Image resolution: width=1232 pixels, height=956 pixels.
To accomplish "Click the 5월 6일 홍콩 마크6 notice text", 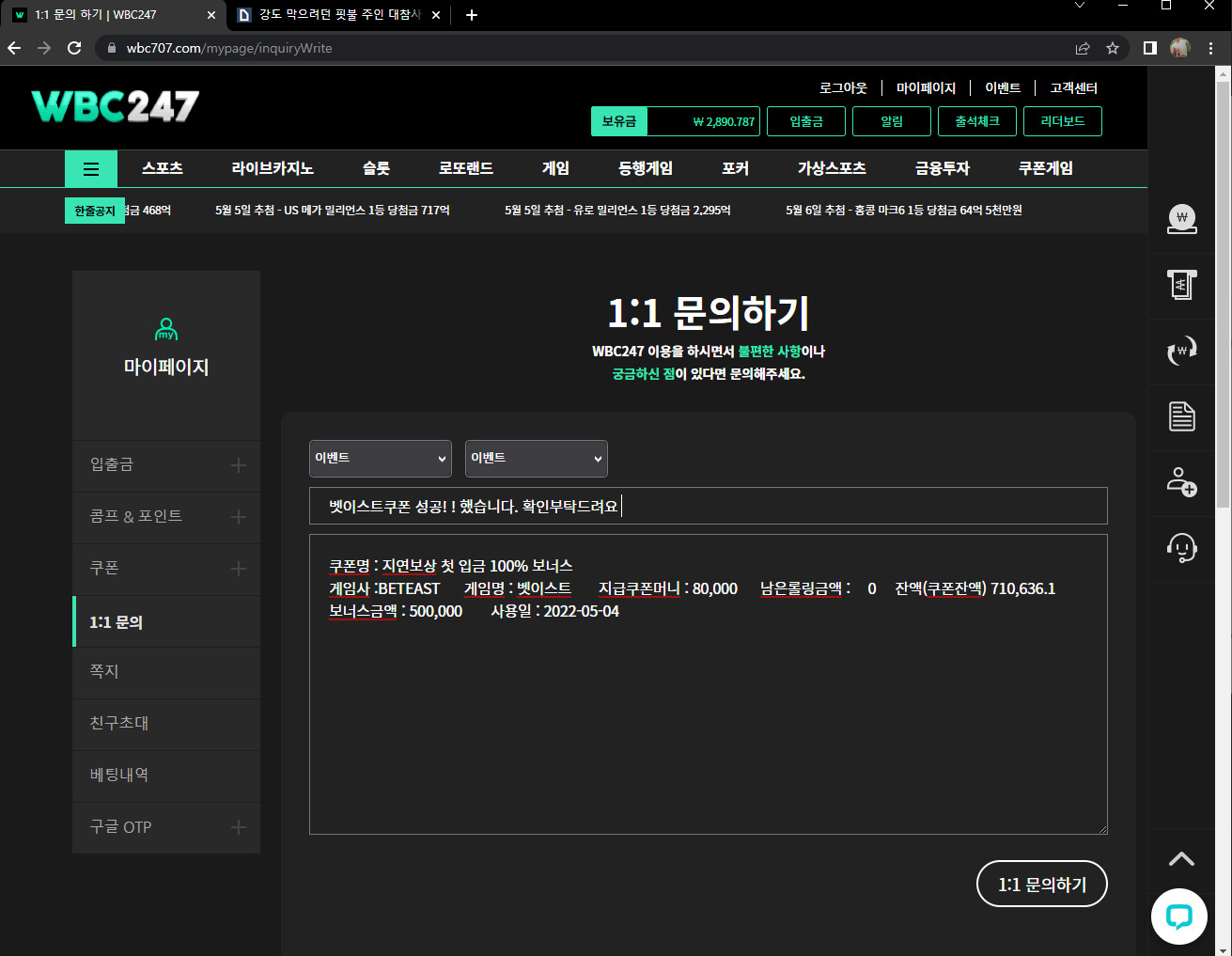I will [904, 211].
